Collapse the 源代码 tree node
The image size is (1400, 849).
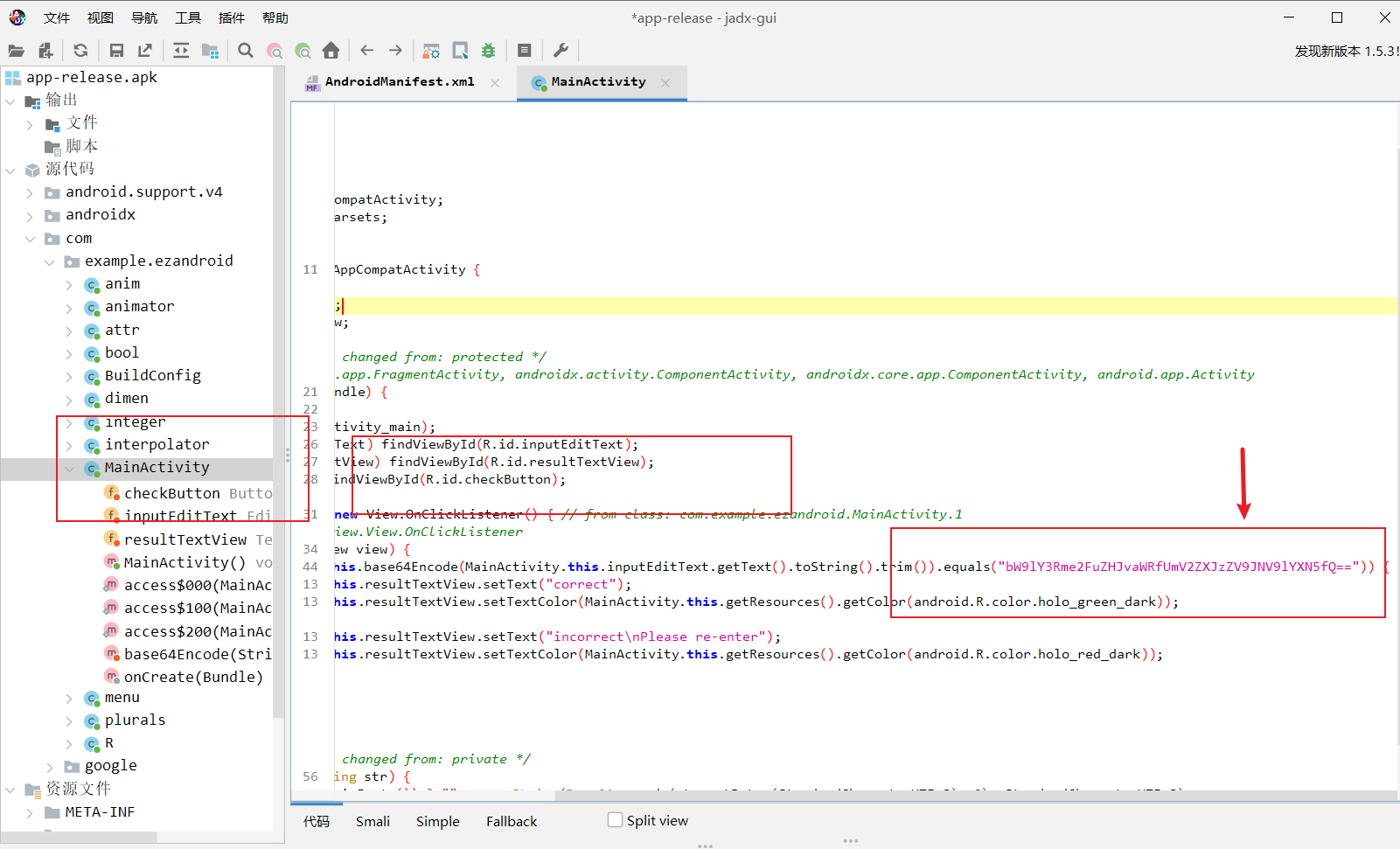[10, 170]
